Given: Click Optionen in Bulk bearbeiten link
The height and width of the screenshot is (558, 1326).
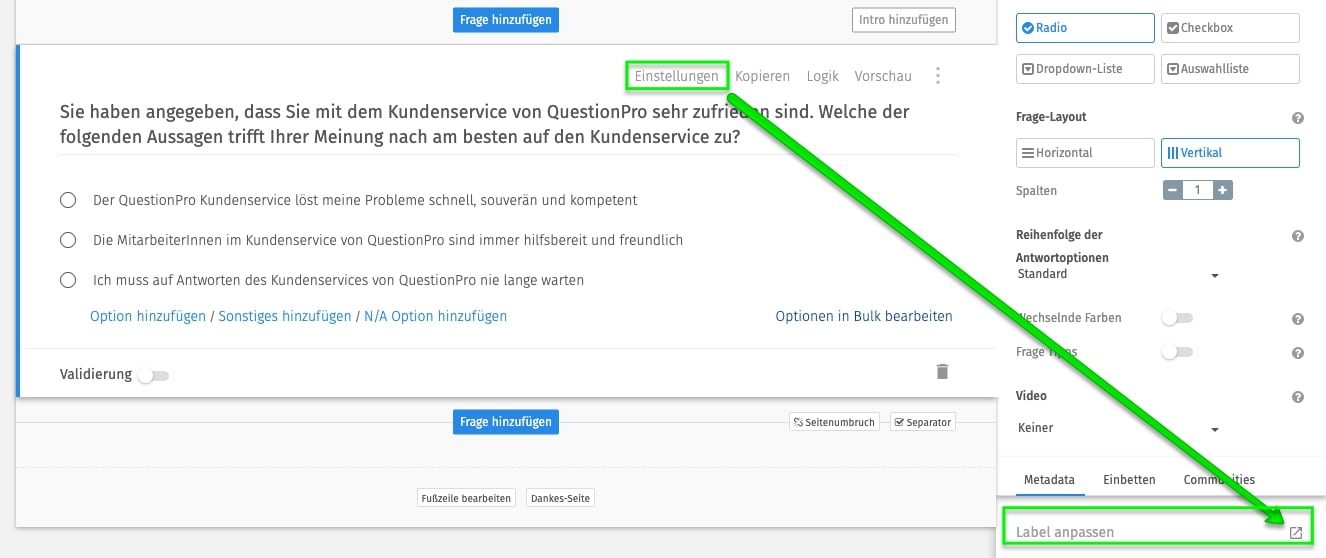Looking at the screenshot, I should tap(863, 316).
